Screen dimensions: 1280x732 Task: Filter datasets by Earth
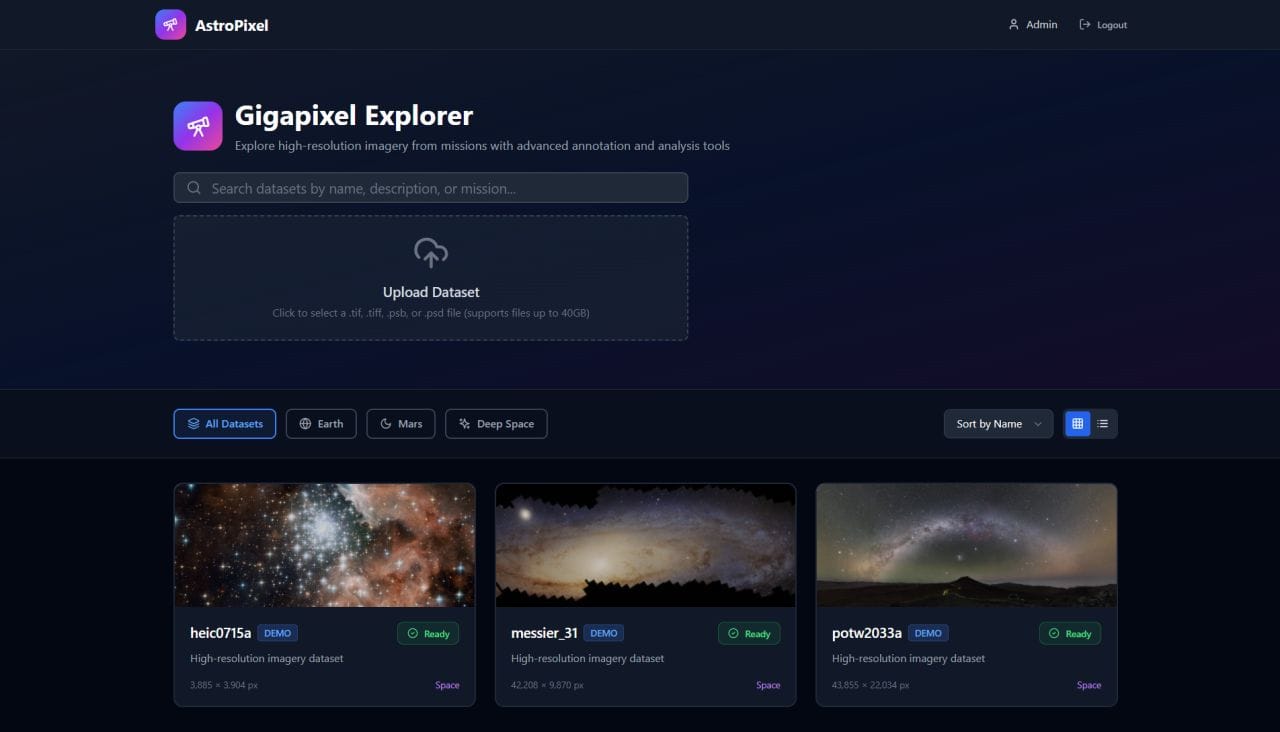point(321,424)
